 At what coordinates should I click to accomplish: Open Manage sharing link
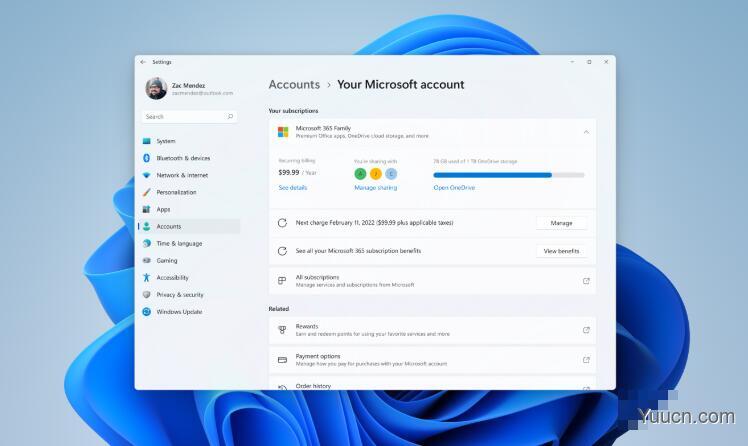click(375, 187)
